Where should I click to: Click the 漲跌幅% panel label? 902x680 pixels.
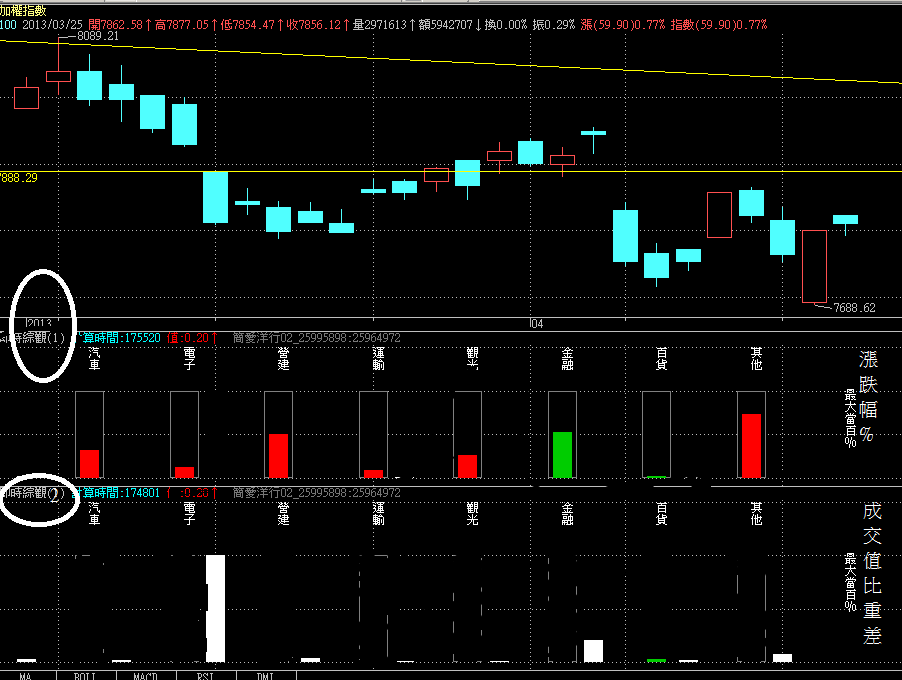click(x=866, y=396)
